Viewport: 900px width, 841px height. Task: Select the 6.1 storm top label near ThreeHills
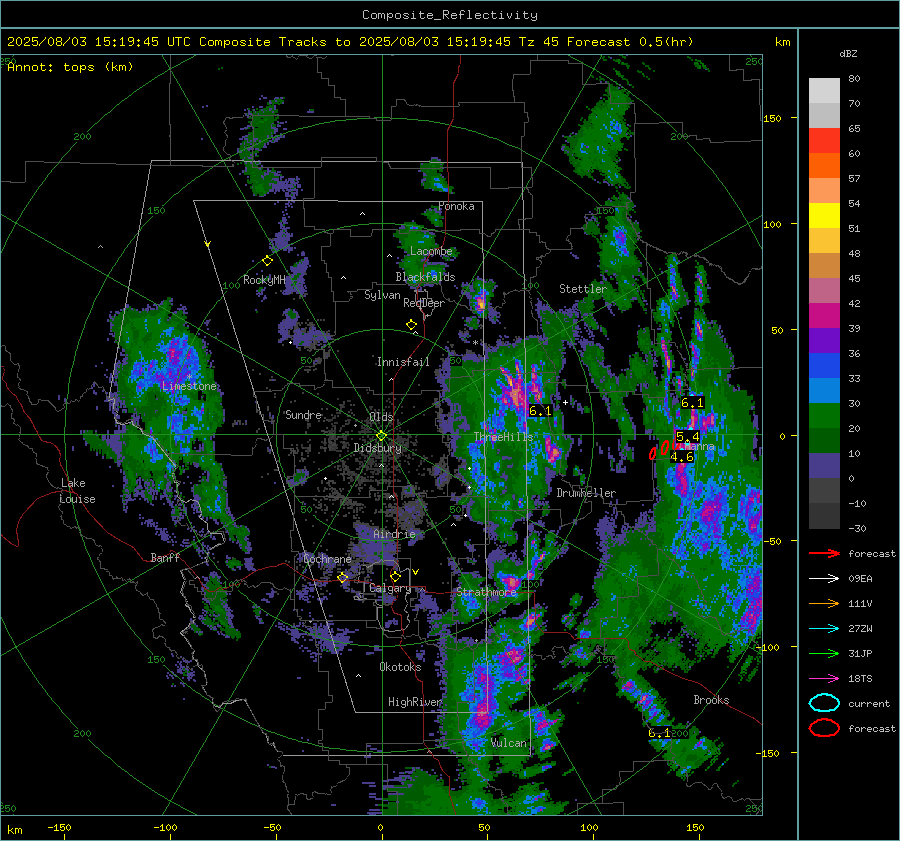point(540,410)
